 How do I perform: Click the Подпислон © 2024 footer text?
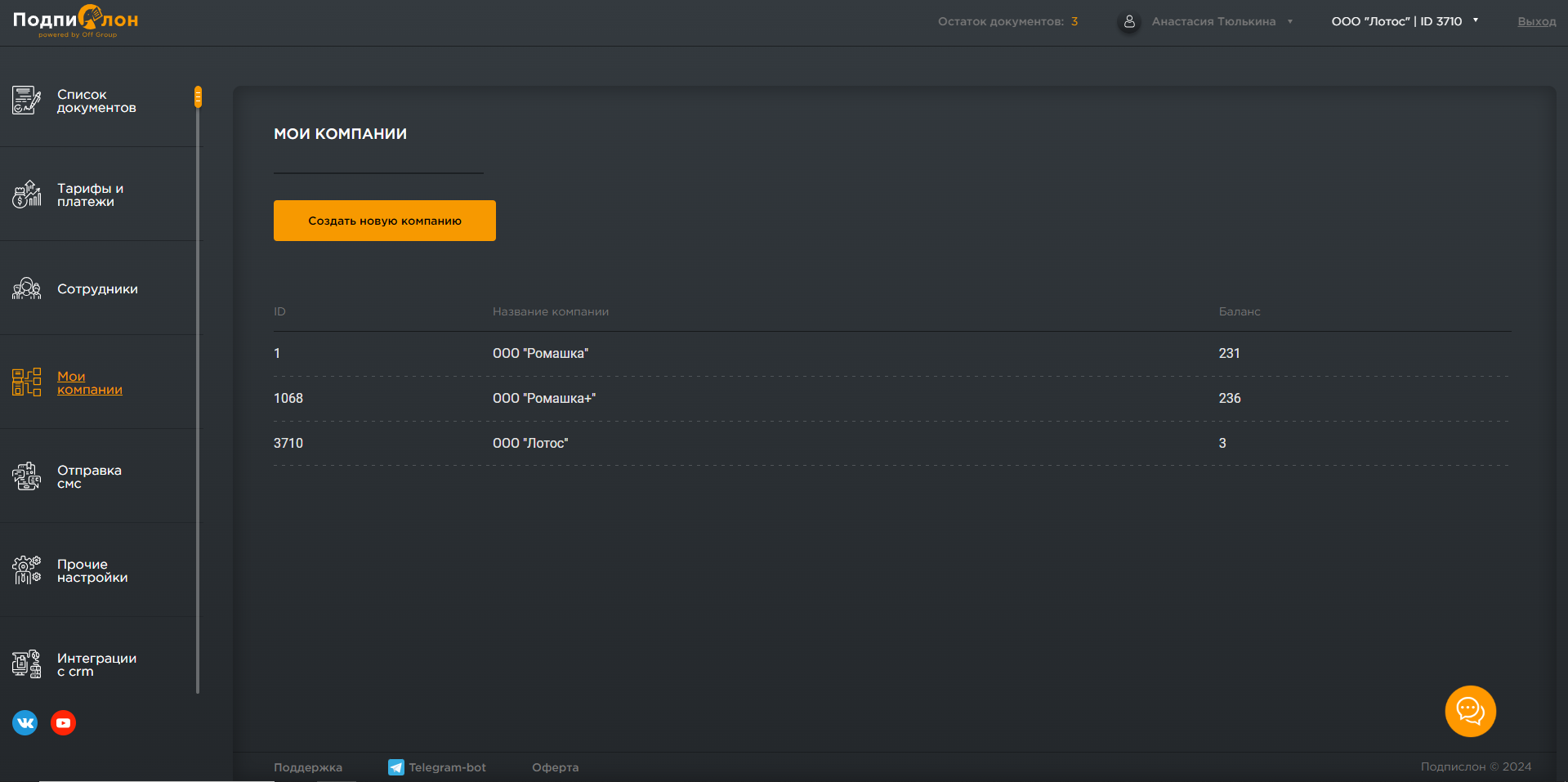point(1476,766)
